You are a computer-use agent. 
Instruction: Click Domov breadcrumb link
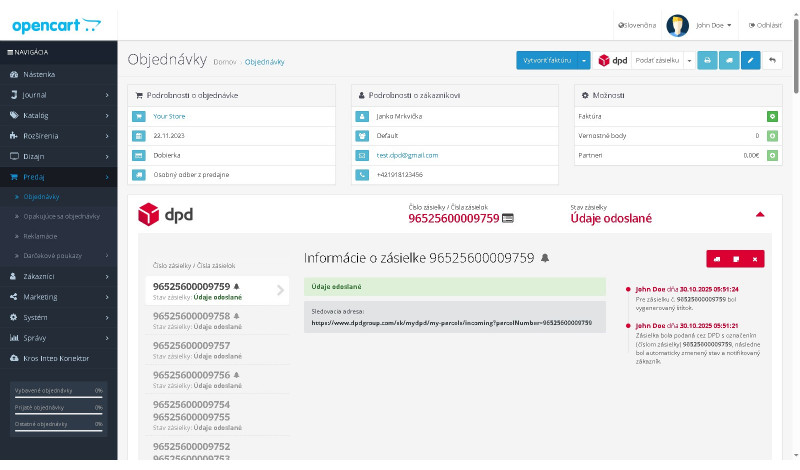click(x=224, y=62)
